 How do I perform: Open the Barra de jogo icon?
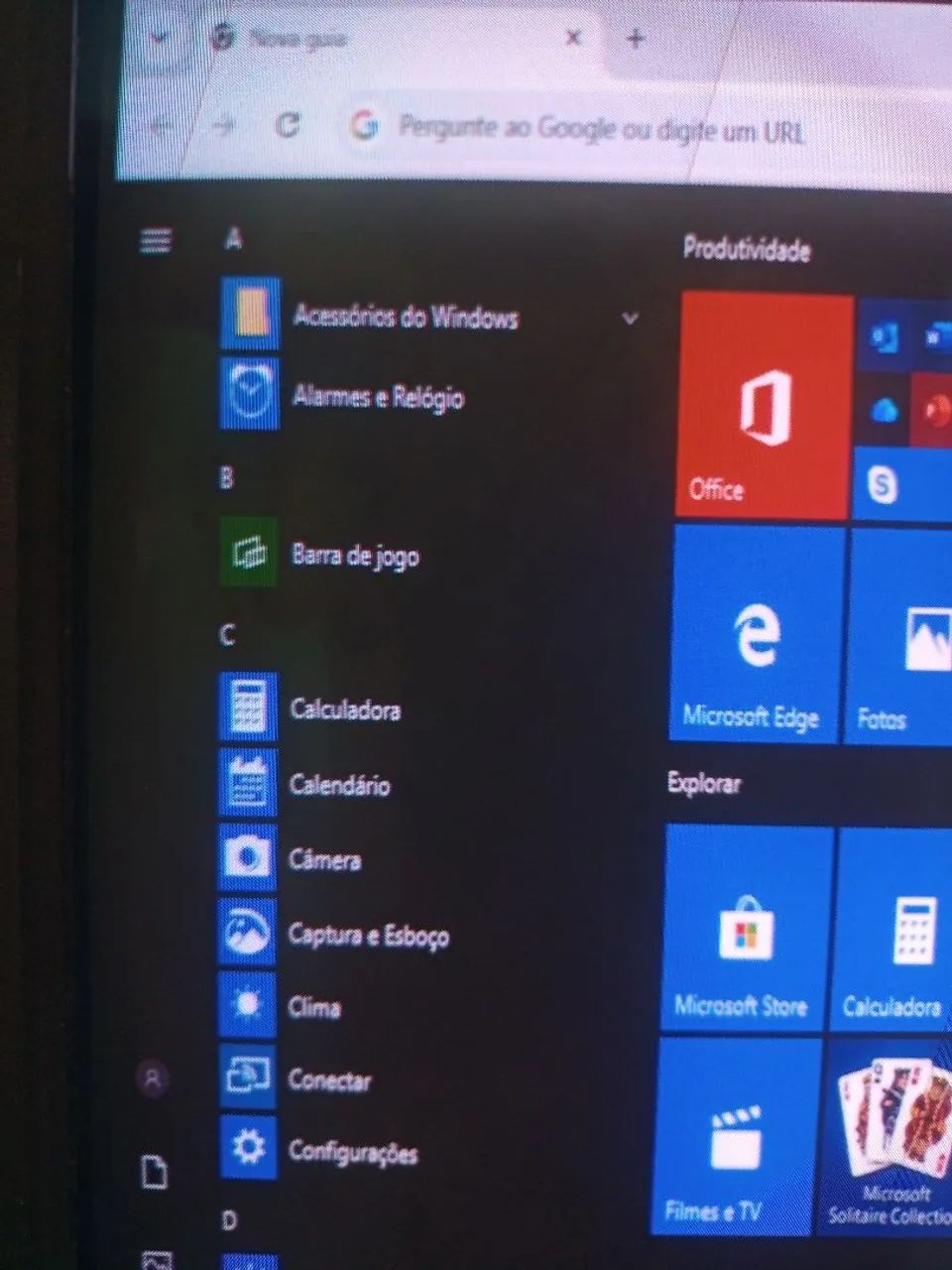[x=248, y=552]
